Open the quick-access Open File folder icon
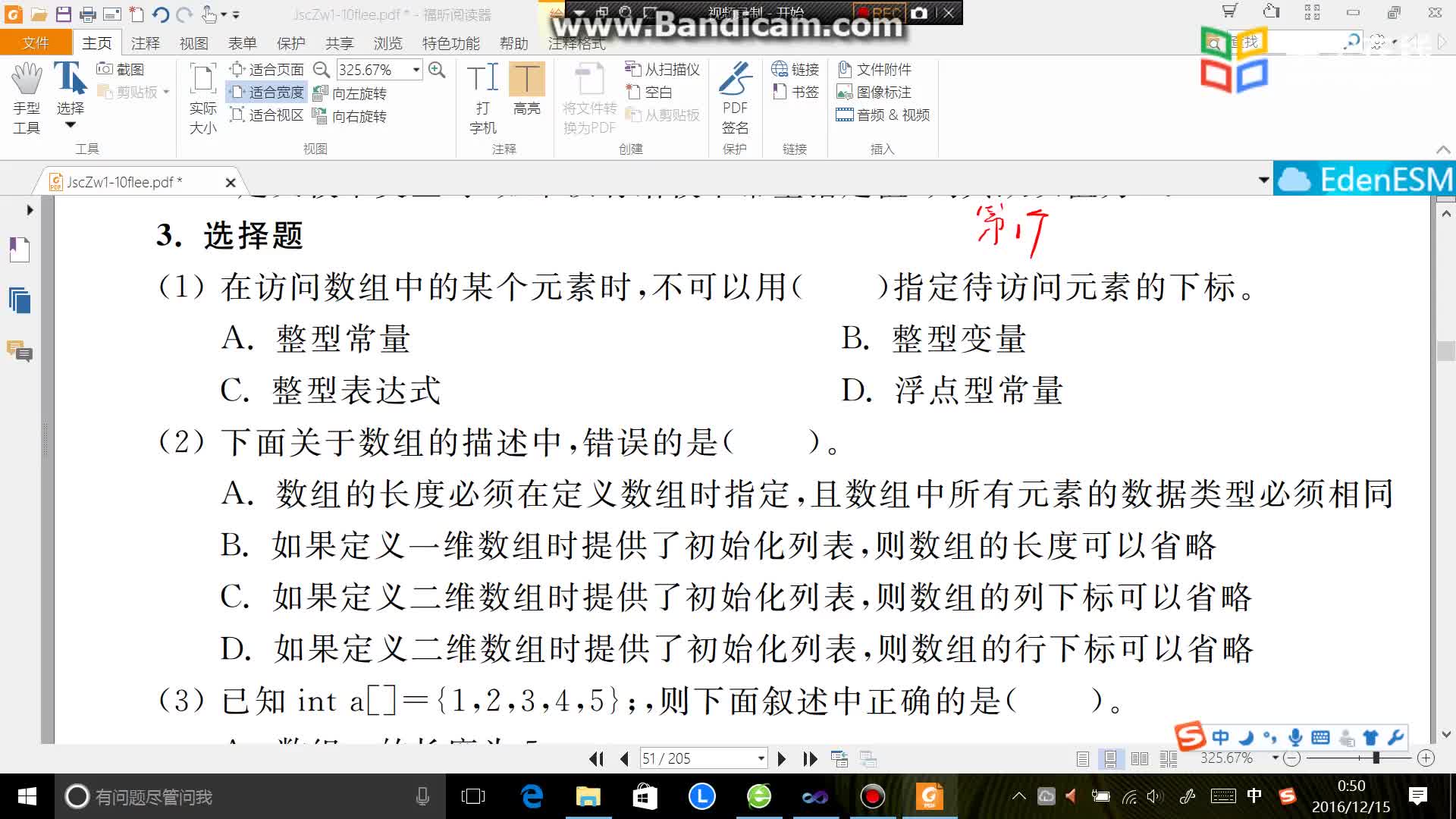Image resolution: width=1456 pixels, height=819 pixels. 39,14
